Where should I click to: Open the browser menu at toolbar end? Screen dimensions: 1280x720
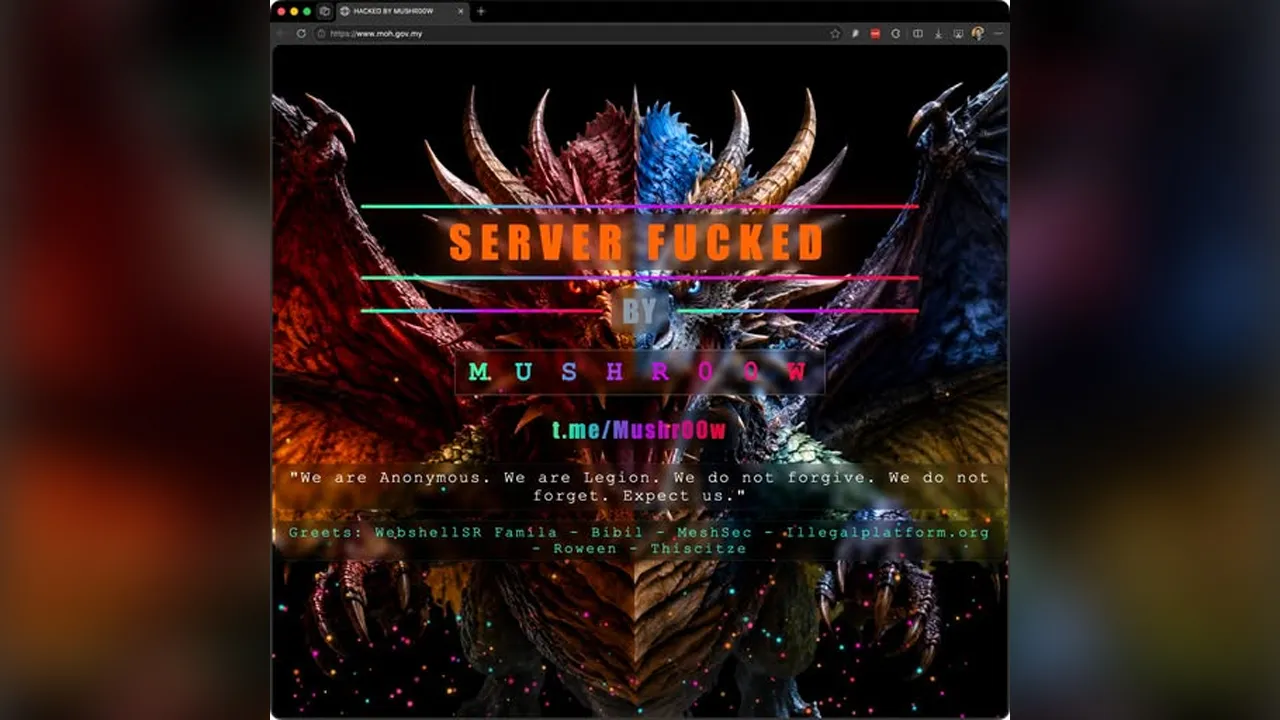pos(998,33)
